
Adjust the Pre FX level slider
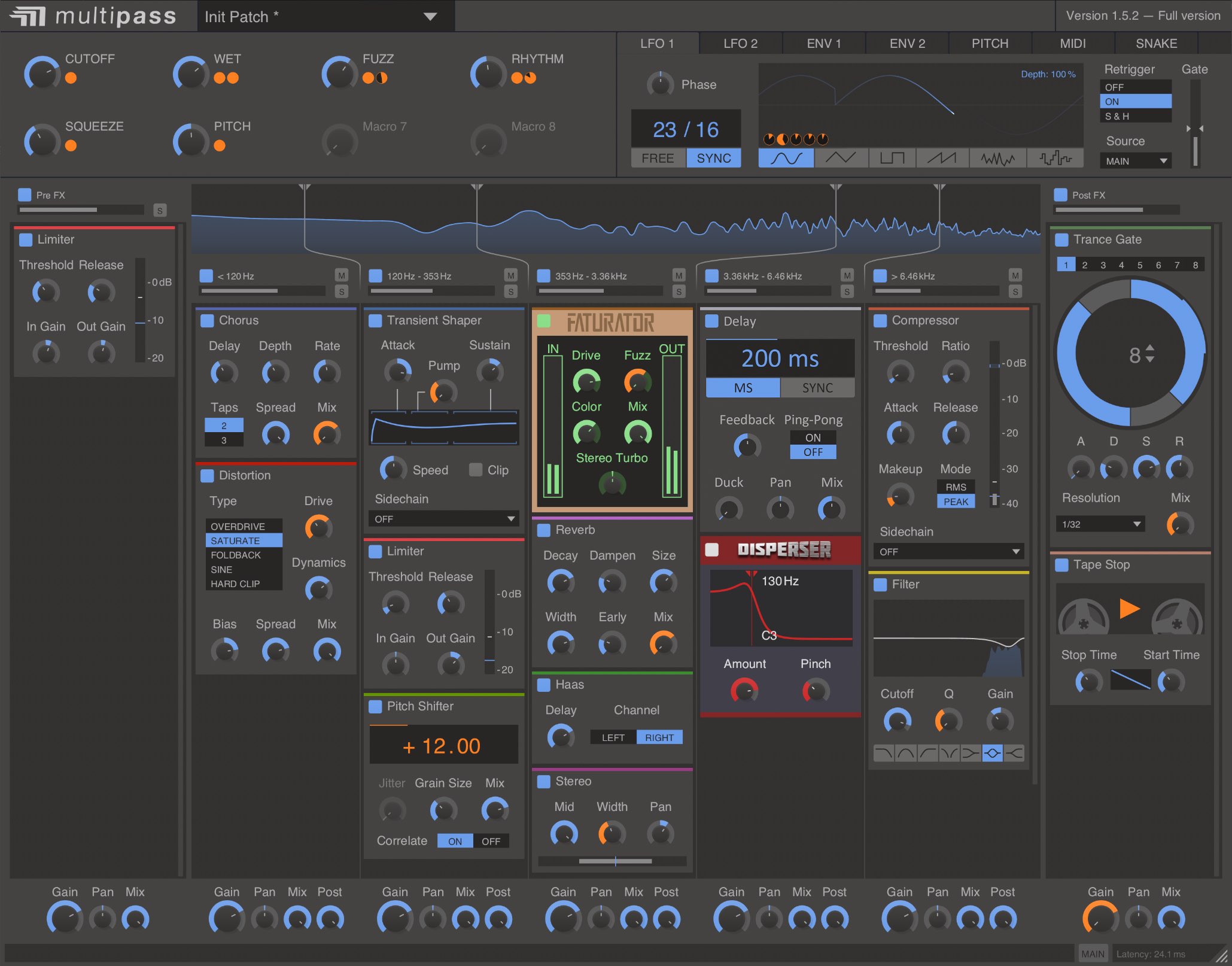tap(81, 209)
